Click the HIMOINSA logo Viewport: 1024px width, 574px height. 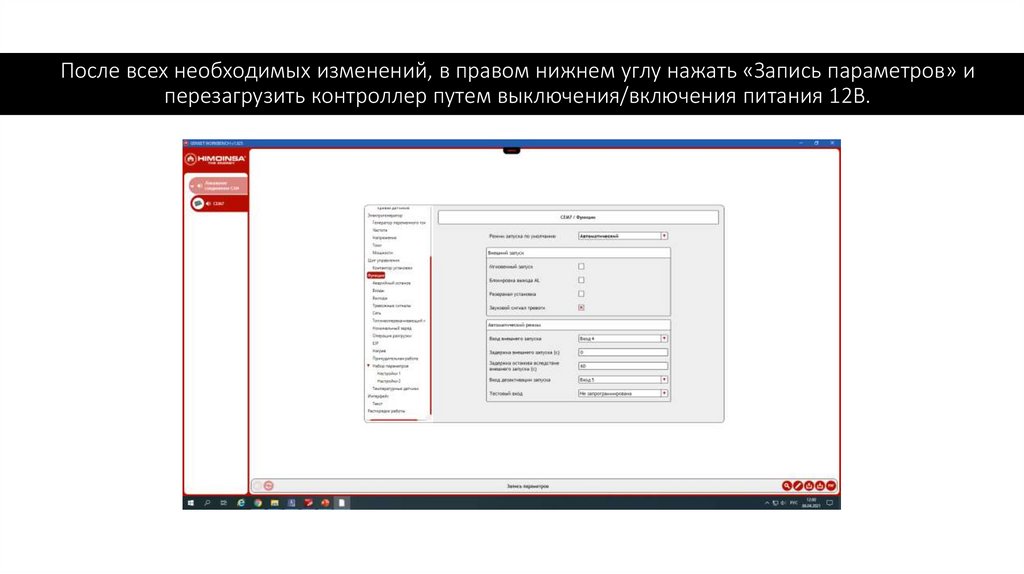coord(215,159)
